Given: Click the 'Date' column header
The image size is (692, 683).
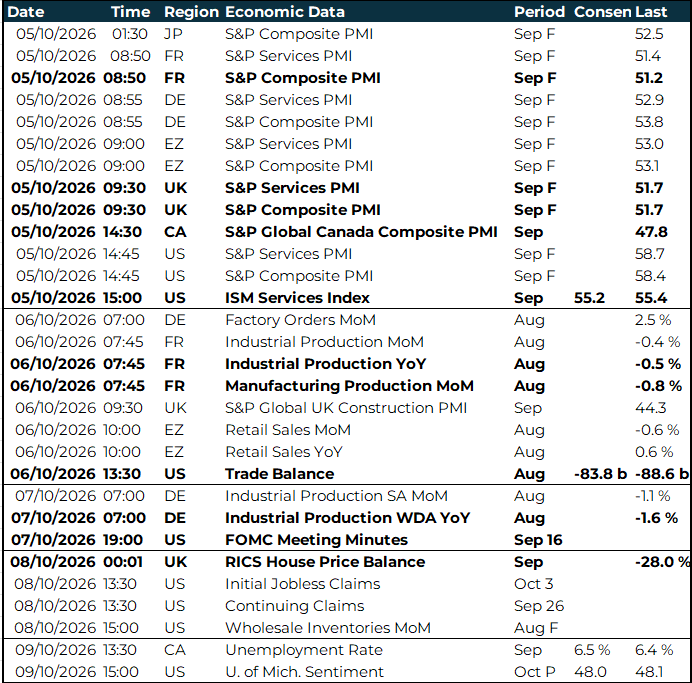Looking at the screenshot, I should [x=26, y=12].
